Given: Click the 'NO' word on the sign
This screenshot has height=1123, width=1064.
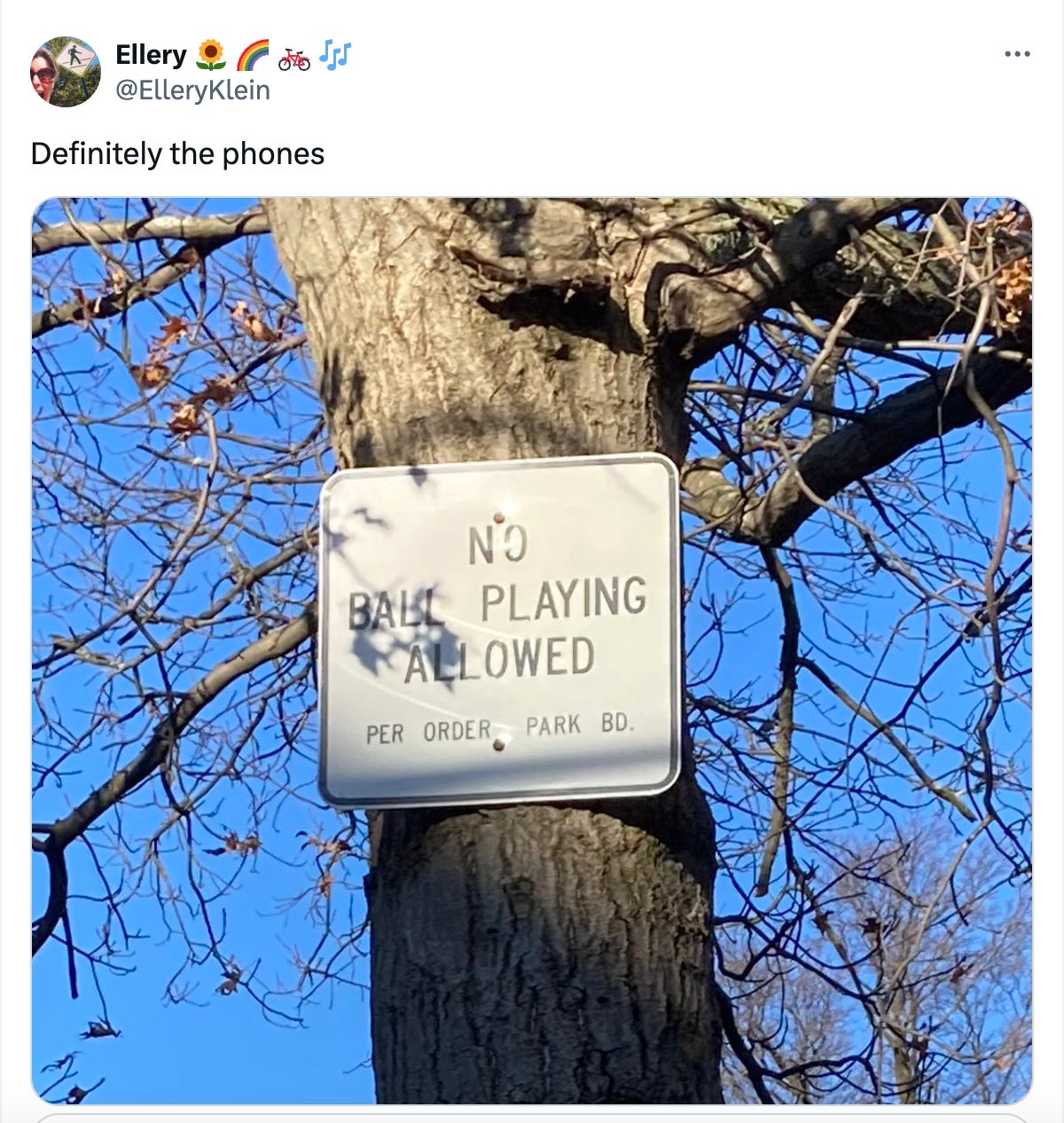Looking at the screenshot, I should pos(498,546).
